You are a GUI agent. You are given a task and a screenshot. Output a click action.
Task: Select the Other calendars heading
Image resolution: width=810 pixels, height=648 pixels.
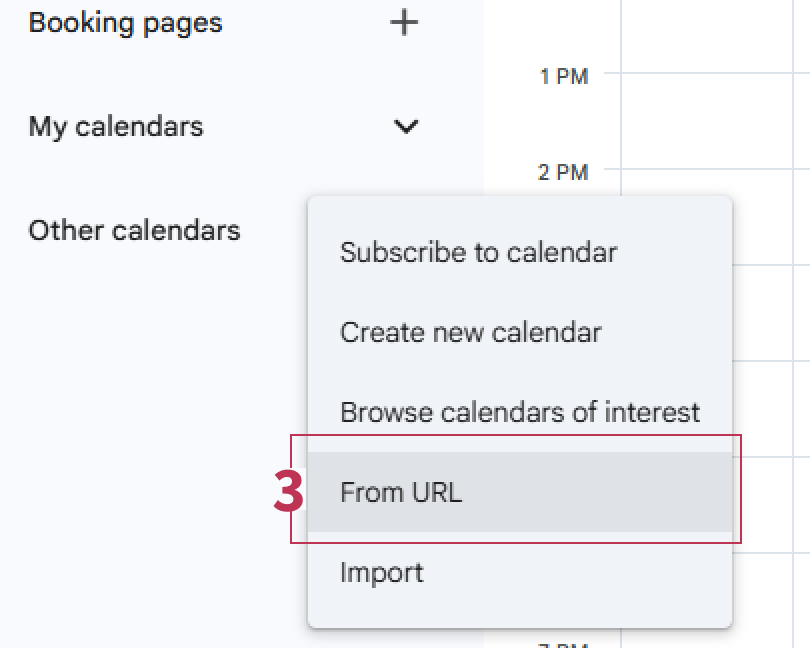tap(134, 231)
